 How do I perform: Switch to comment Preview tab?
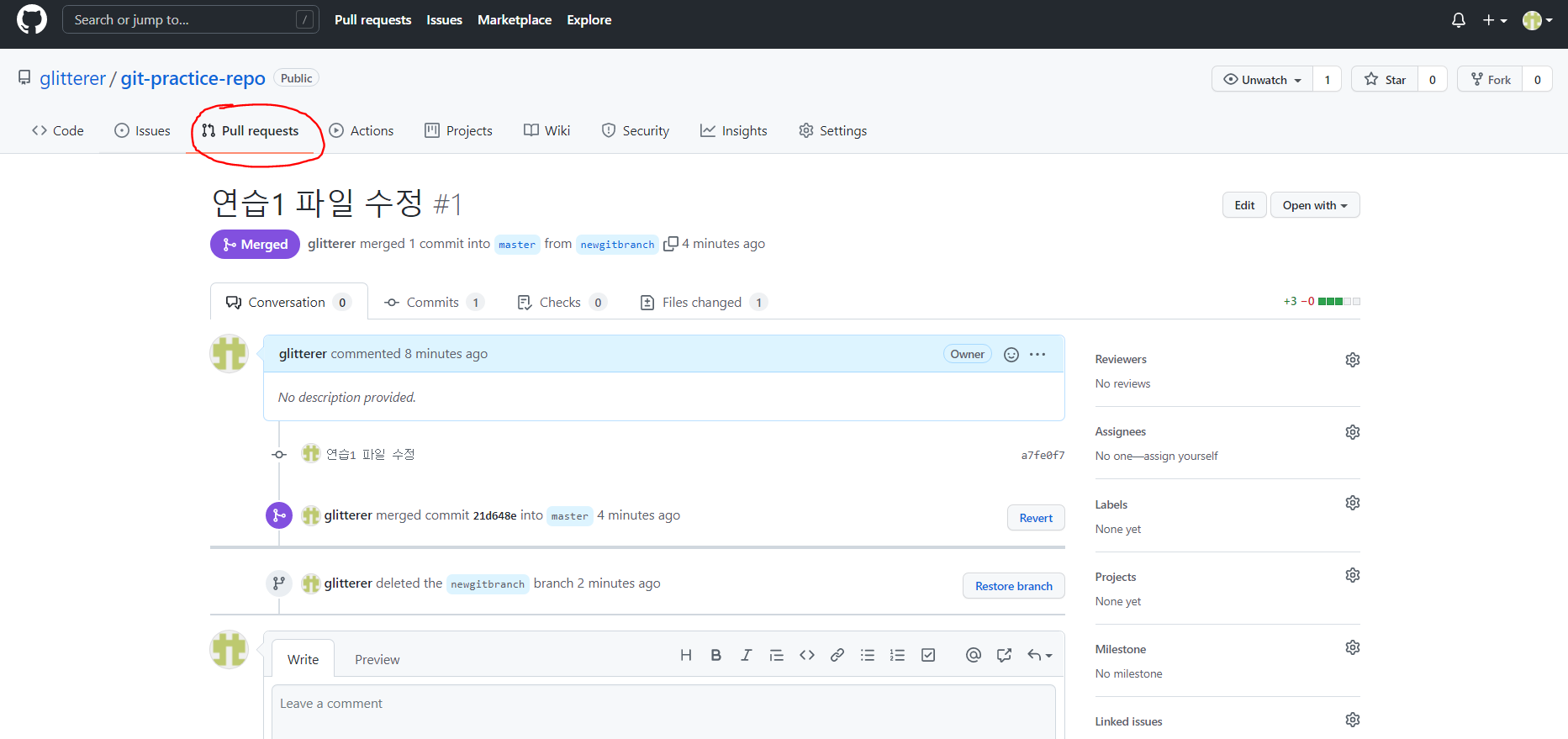tap(377, 659)
